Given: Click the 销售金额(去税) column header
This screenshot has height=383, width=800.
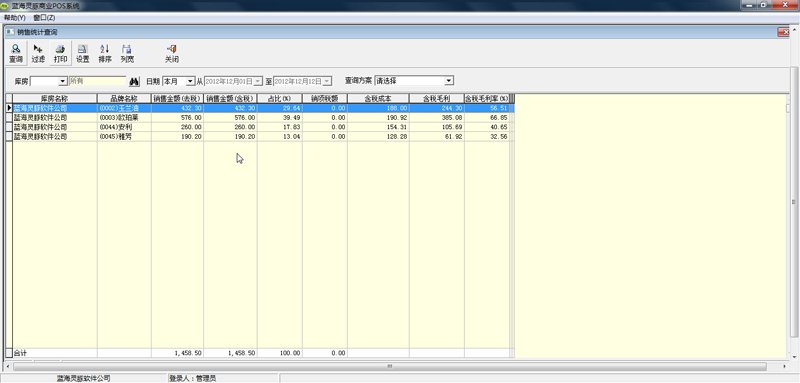Looking at the screenshot, I should [x=177, y=98].
